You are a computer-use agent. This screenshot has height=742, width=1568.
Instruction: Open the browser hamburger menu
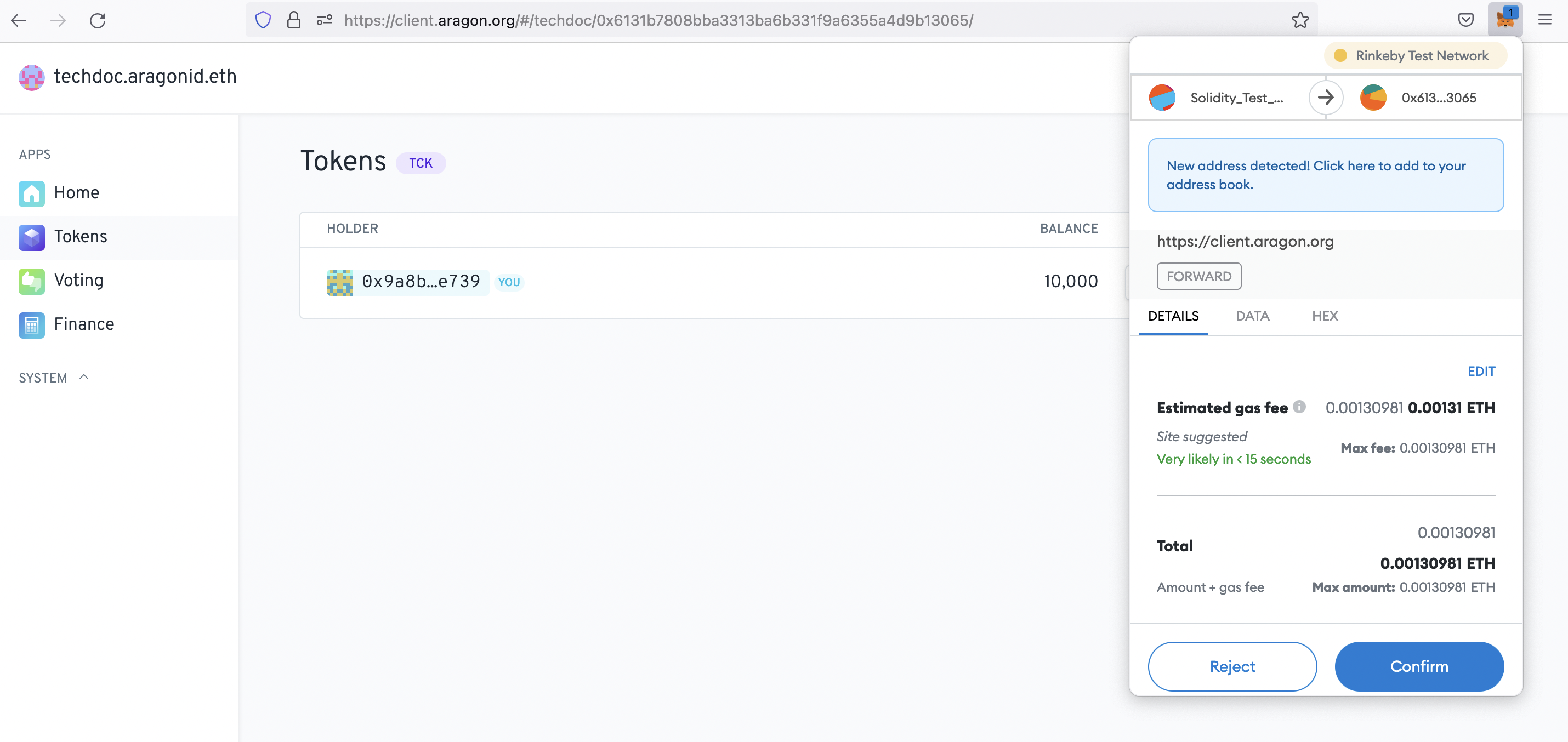(1545, 20)
